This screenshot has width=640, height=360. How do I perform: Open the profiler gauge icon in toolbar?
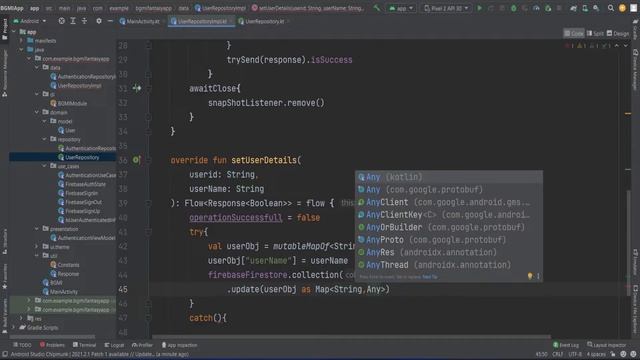(x=536, y=8)
